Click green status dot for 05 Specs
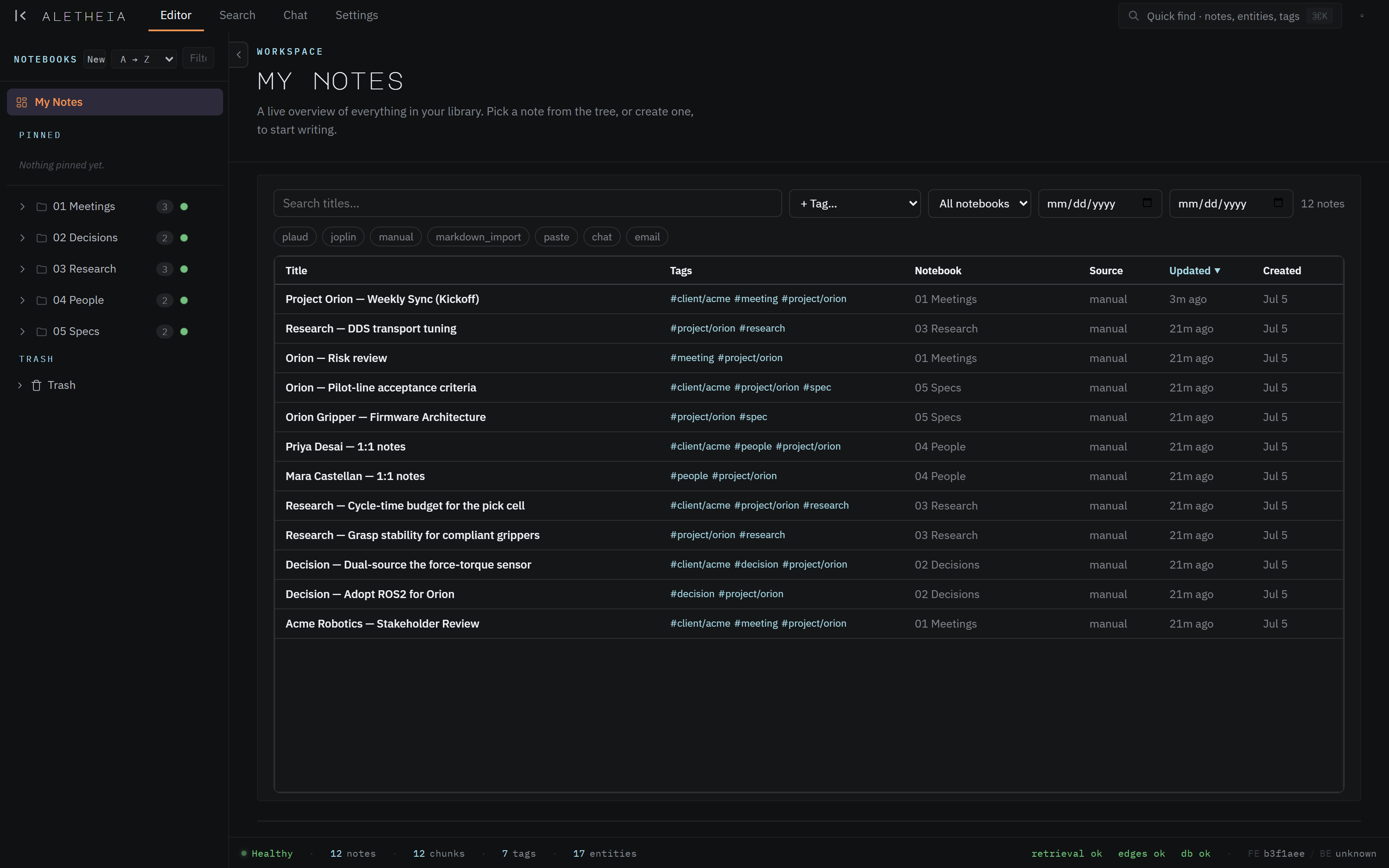1389x868 pixels. point(184,332)
